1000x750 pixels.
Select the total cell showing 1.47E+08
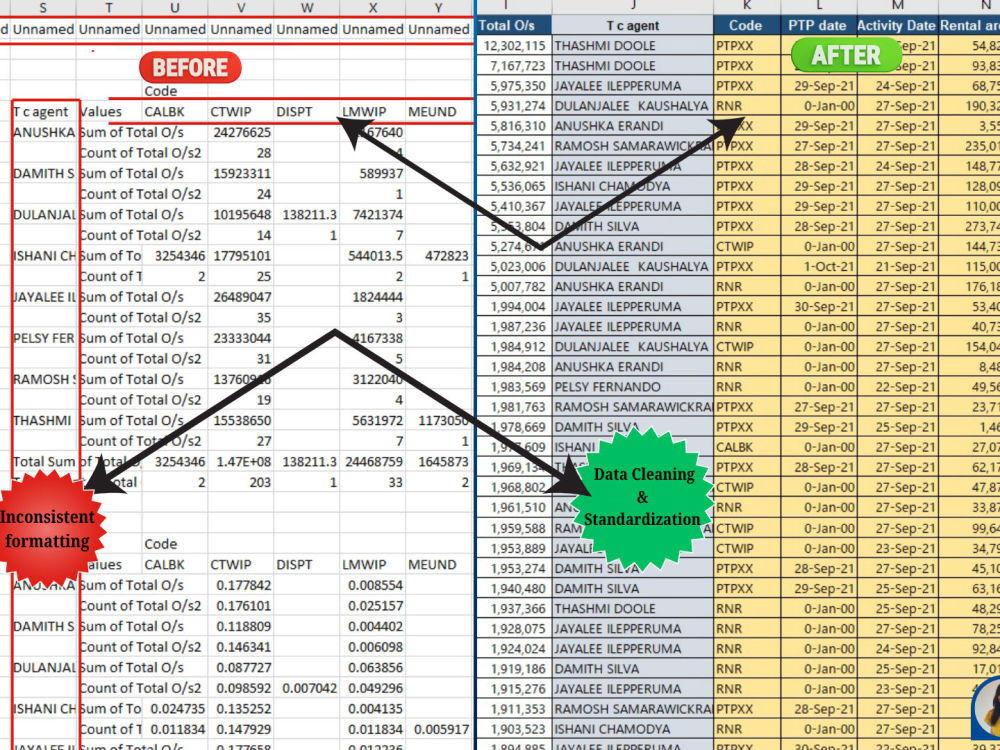tap(242, 461)
